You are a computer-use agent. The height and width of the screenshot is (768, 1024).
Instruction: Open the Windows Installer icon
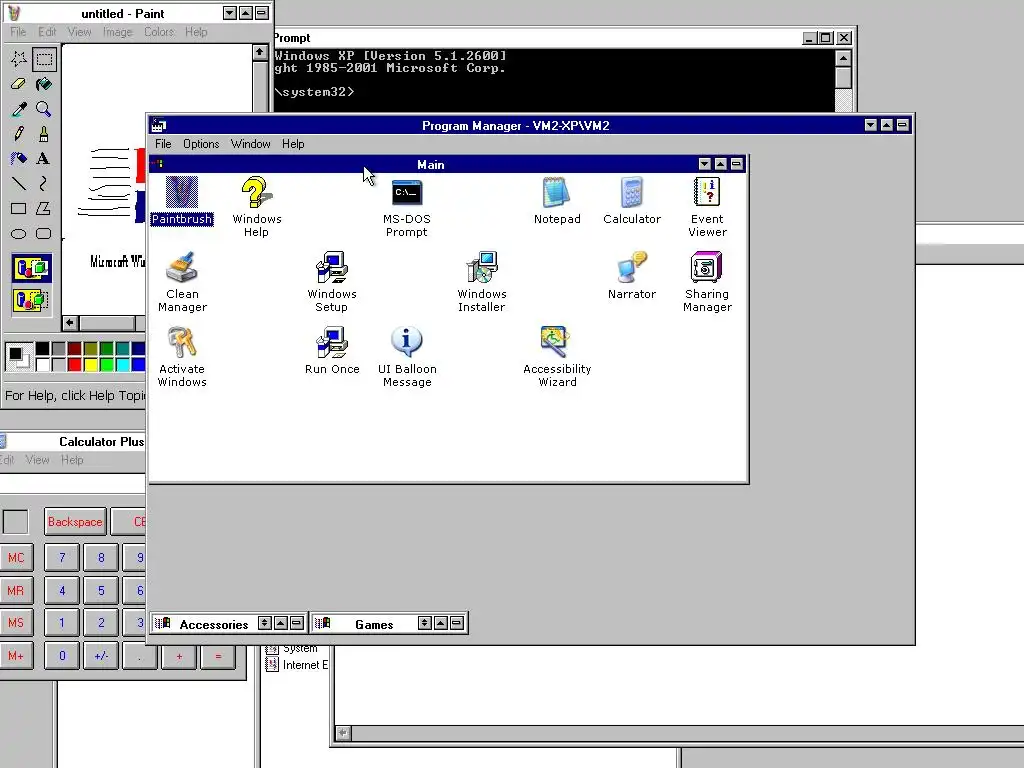pos(482,281)
